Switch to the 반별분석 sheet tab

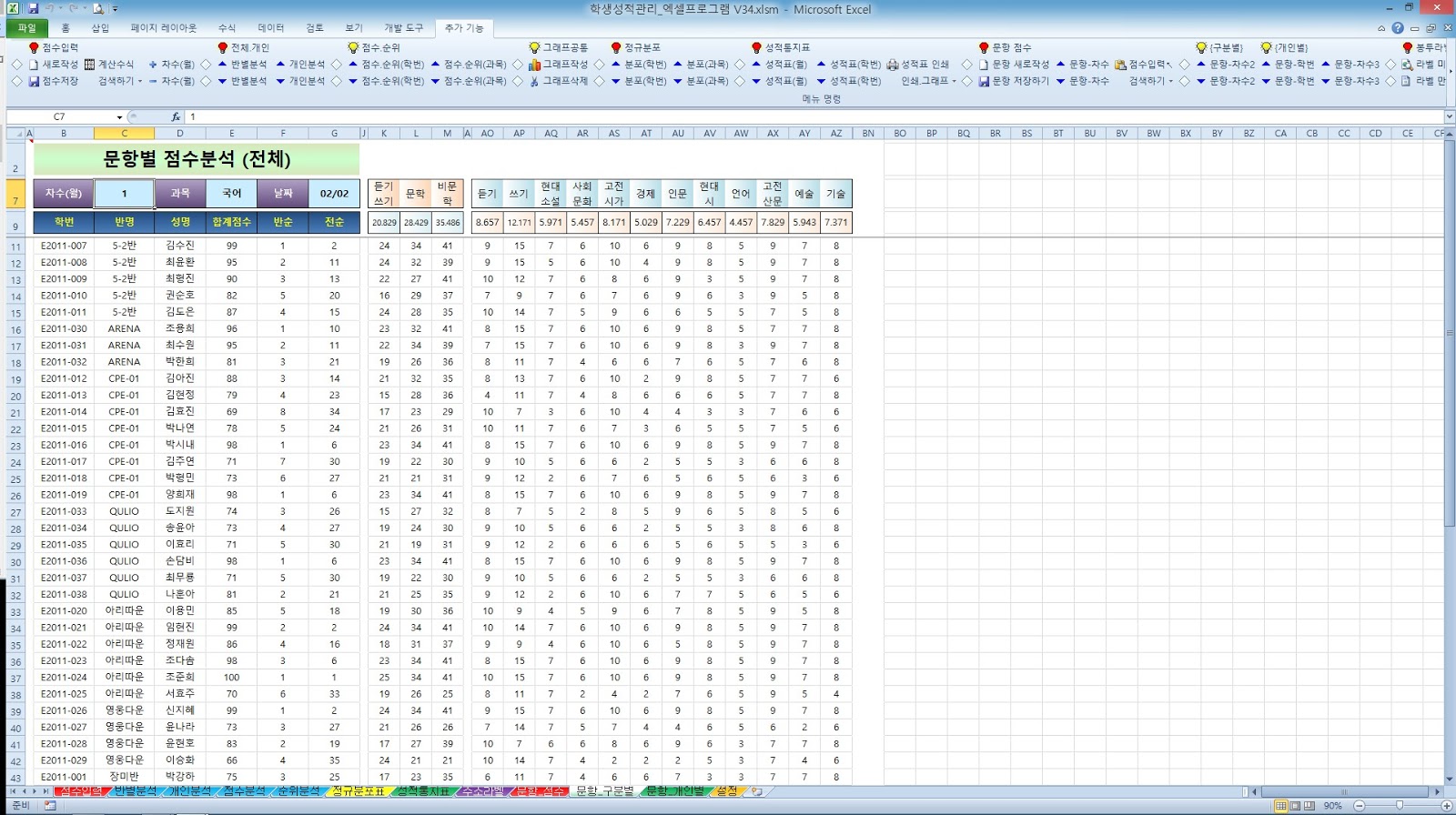135,791
